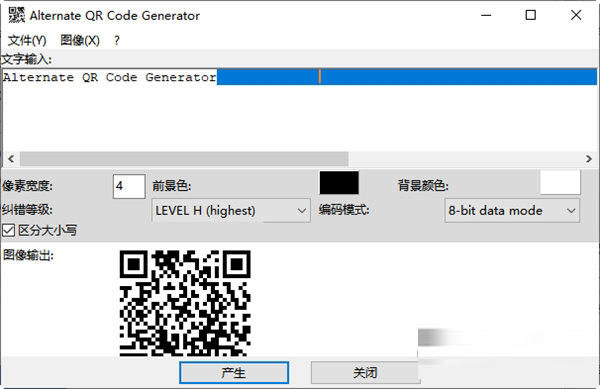Maximize the Alternate QR Code Generator window
This screenshot has height=389, width=600.
530,15
